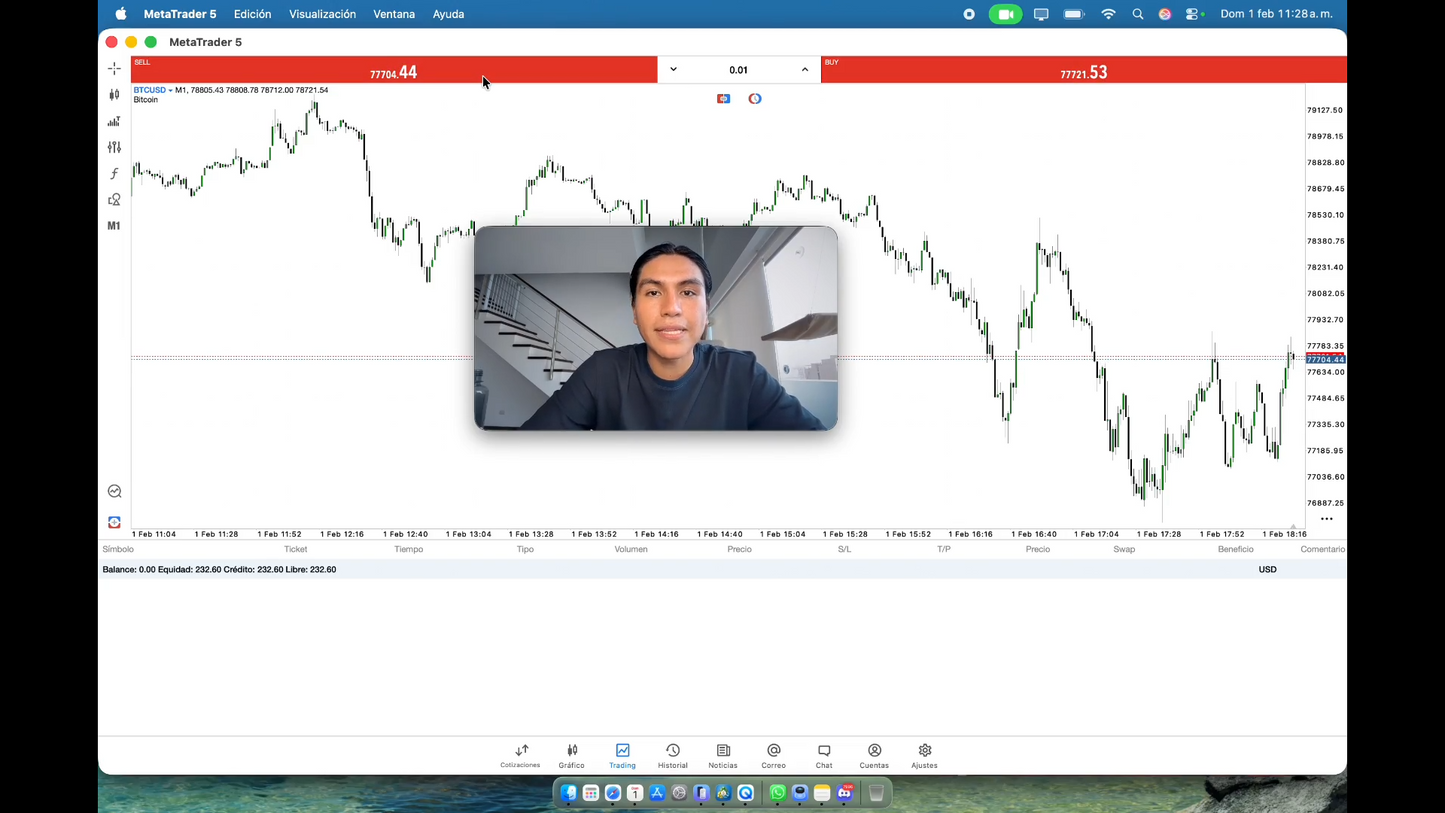
Task: Open Cuentas with the profile icon
Action: click(x=873, y=756)
